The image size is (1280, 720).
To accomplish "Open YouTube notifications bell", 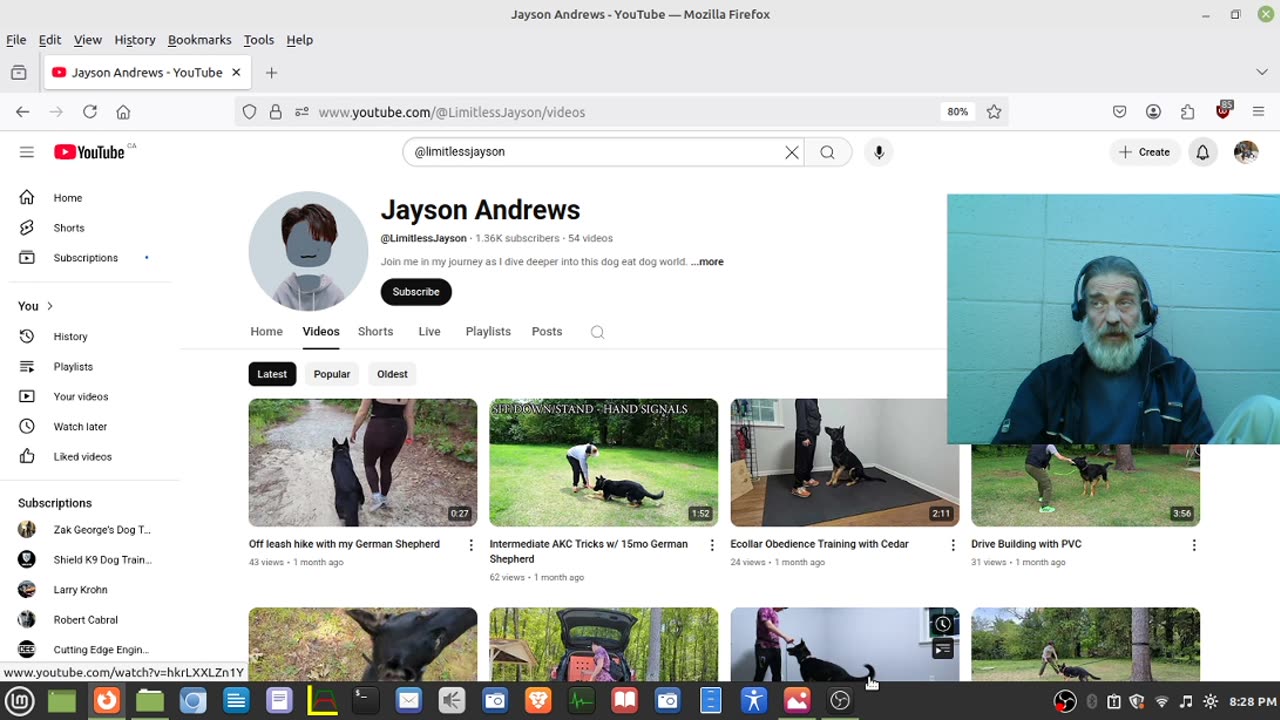I will [1203, 152].
